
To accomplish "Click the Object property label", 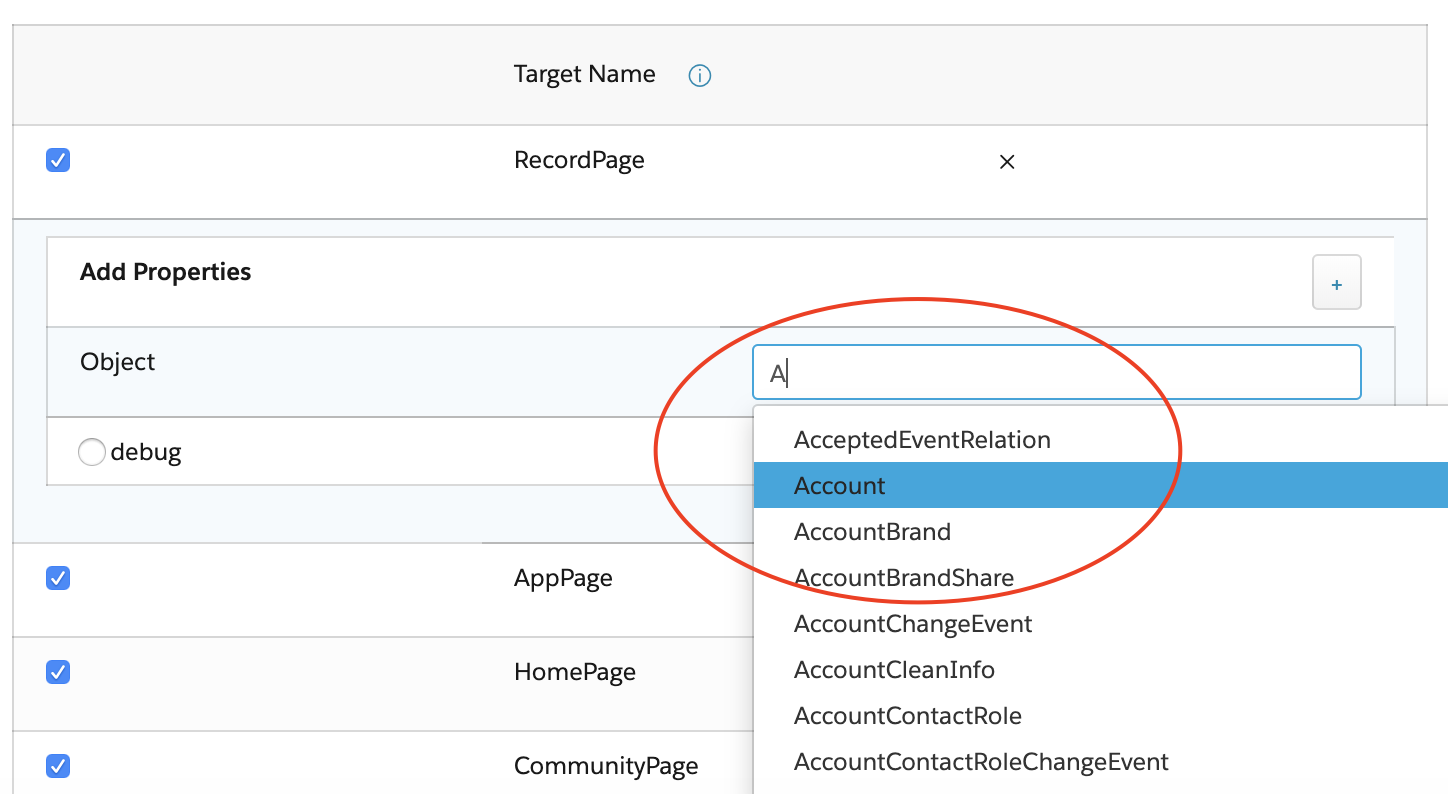I will click(118, 362).
